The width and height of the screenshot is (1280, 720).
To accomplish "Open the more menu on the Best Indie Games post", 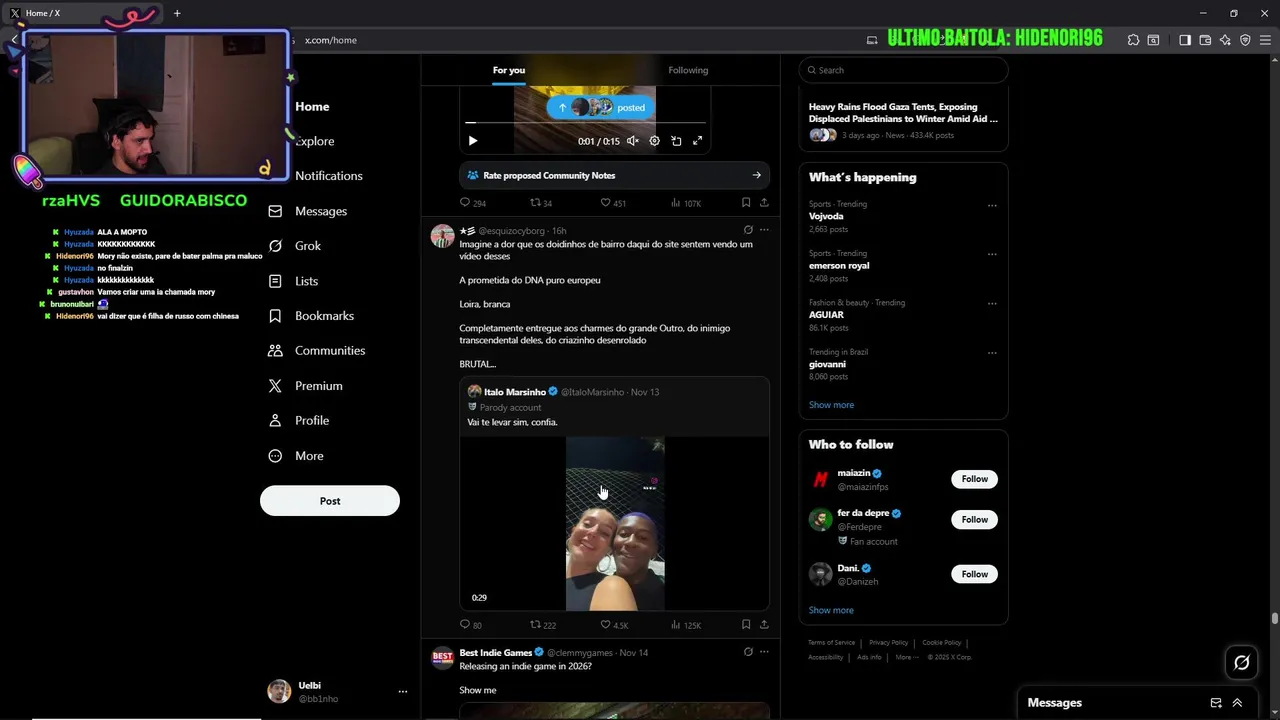I will click(764, 652).
